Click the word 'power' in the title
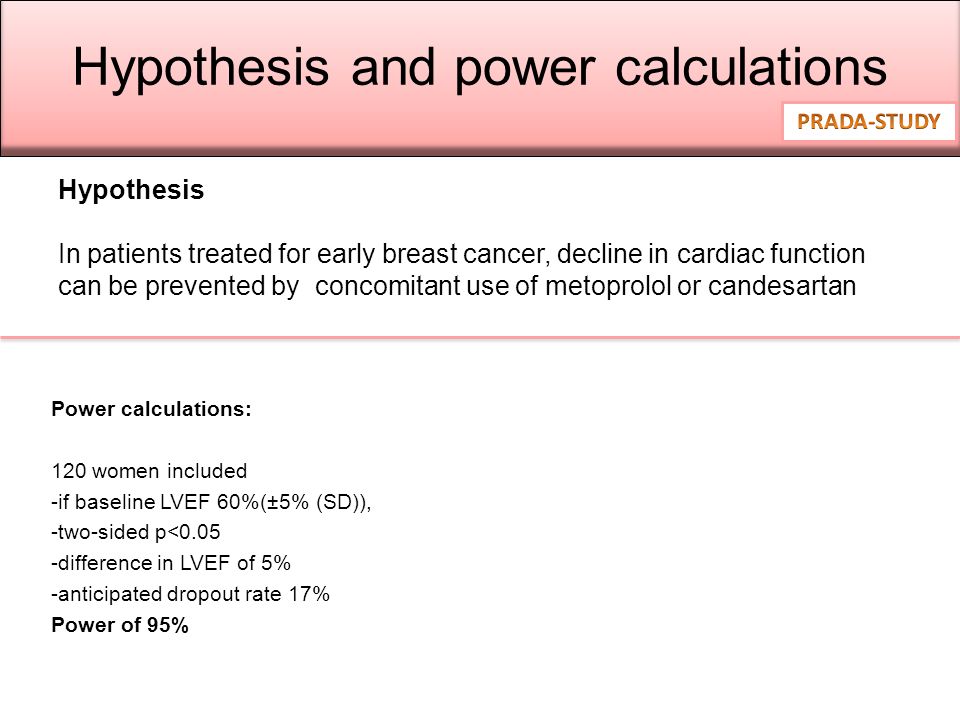This screenshot has width=960, height=720. tap(525, 69)
